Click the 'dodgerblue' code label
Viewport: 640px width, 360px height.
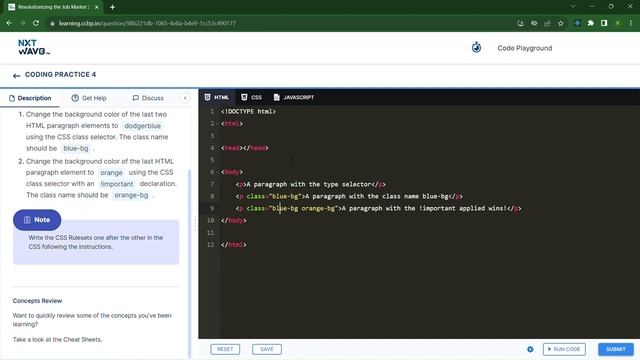(x=142, y=126)
